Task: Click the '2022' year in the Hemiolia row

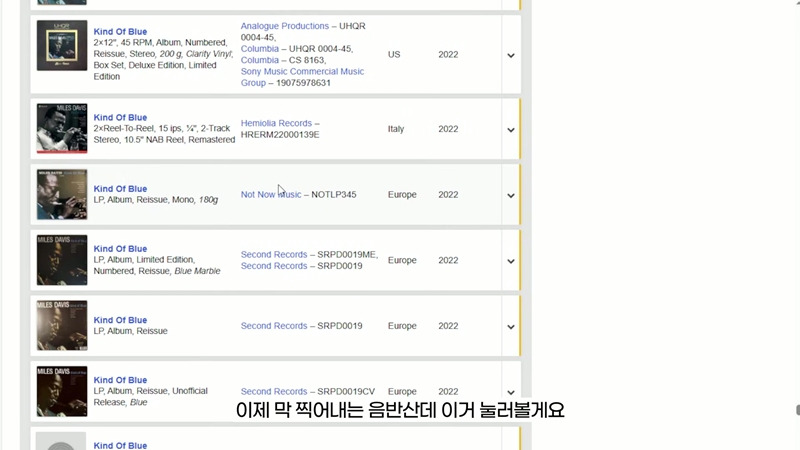Action: click(448, 129)
